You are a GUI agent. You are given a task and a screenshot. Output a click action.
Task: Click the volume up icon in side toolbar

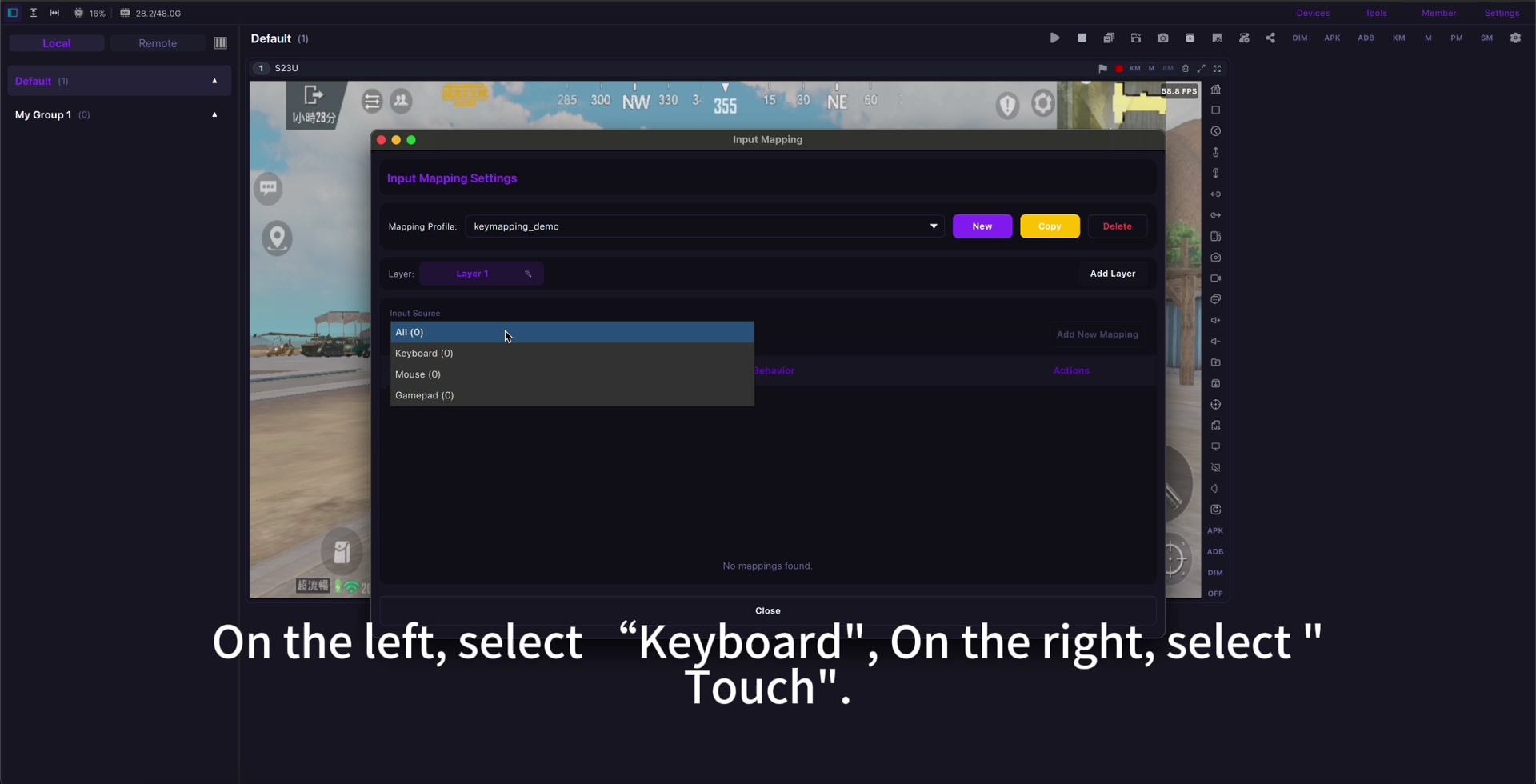pyautogui.click(x=1215, y=321)
